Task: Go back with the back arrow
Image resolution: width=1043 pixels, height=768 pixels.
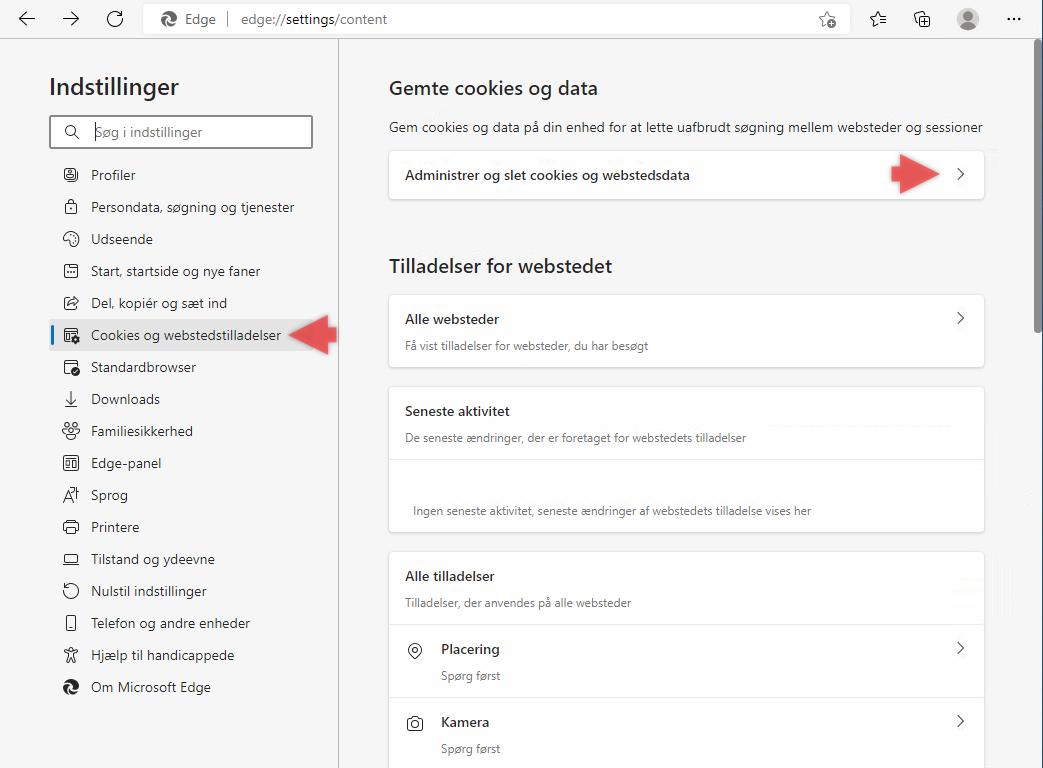Action: (x=27, y=19)
